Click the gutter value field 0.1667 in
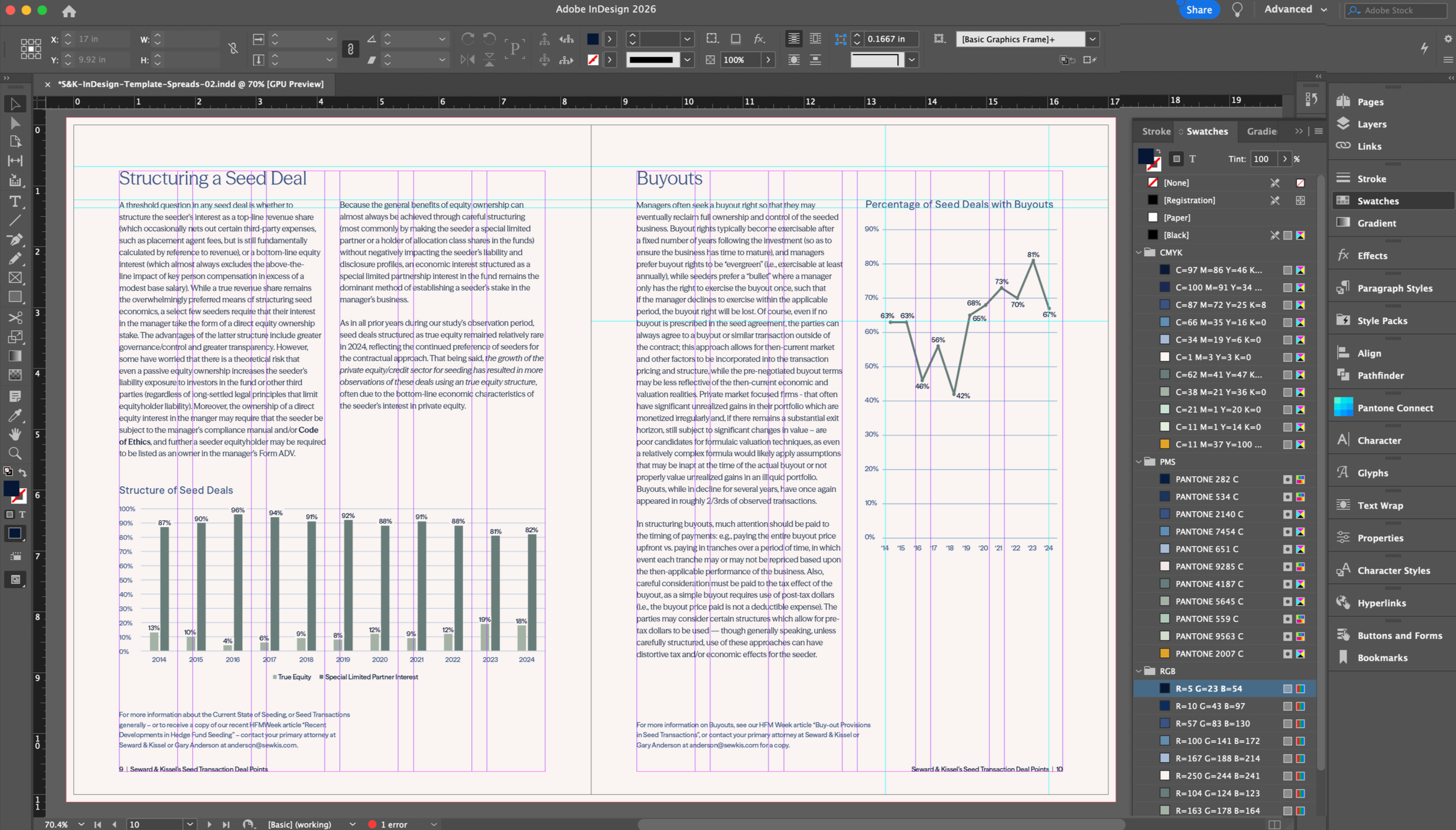The width and height of the screenshot is (1456, 830). point(891,39)
